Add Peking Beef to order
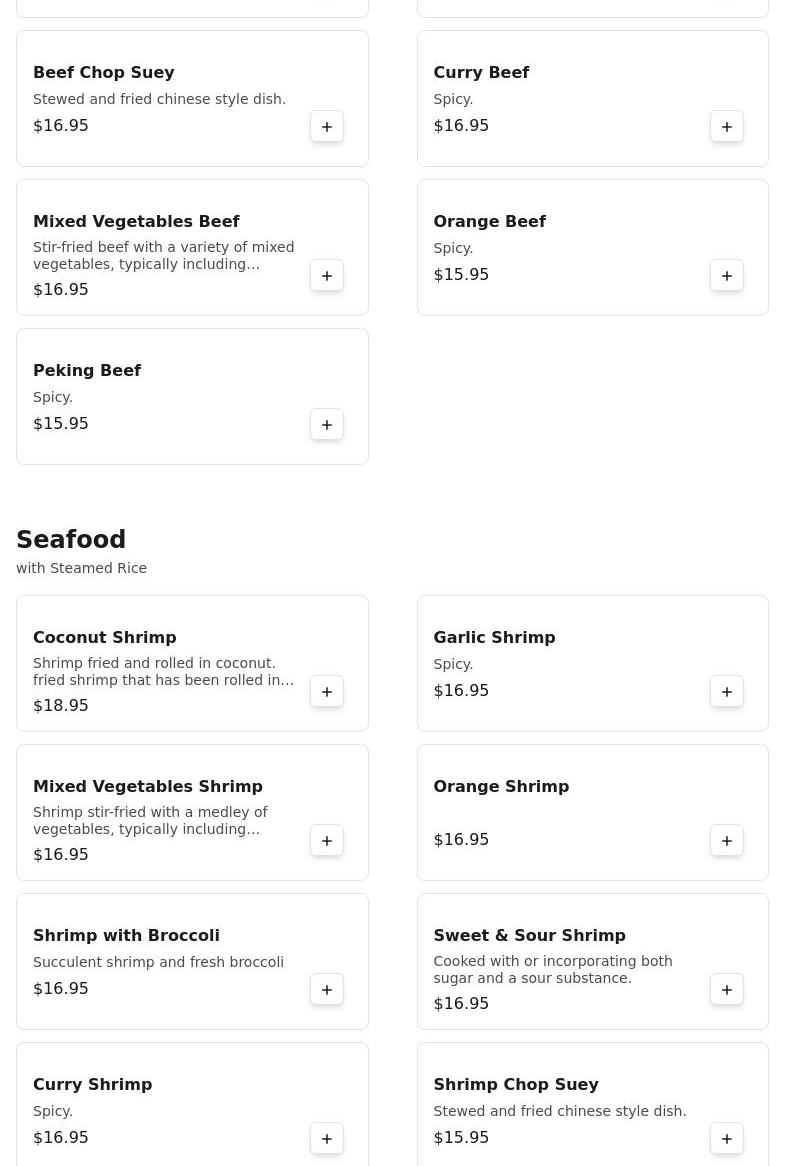This screenshot has height=1166, width=785. [x=327, y=425]
